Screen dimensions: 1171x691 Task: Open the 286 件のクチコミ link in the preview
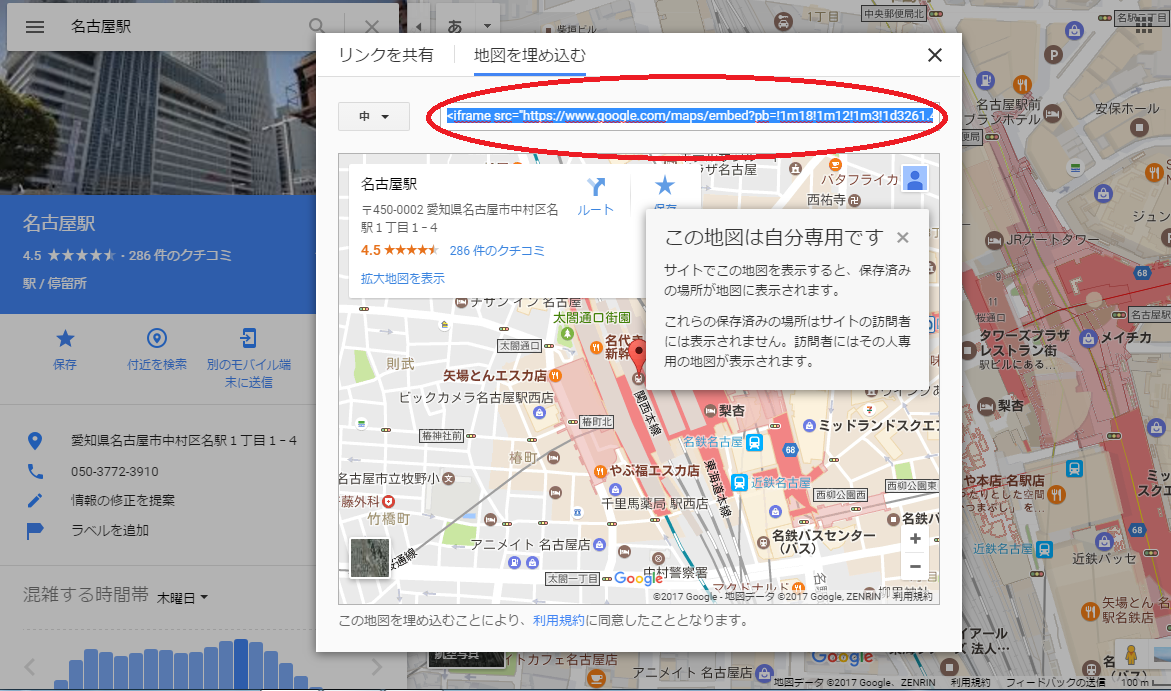tap(497, 251)
